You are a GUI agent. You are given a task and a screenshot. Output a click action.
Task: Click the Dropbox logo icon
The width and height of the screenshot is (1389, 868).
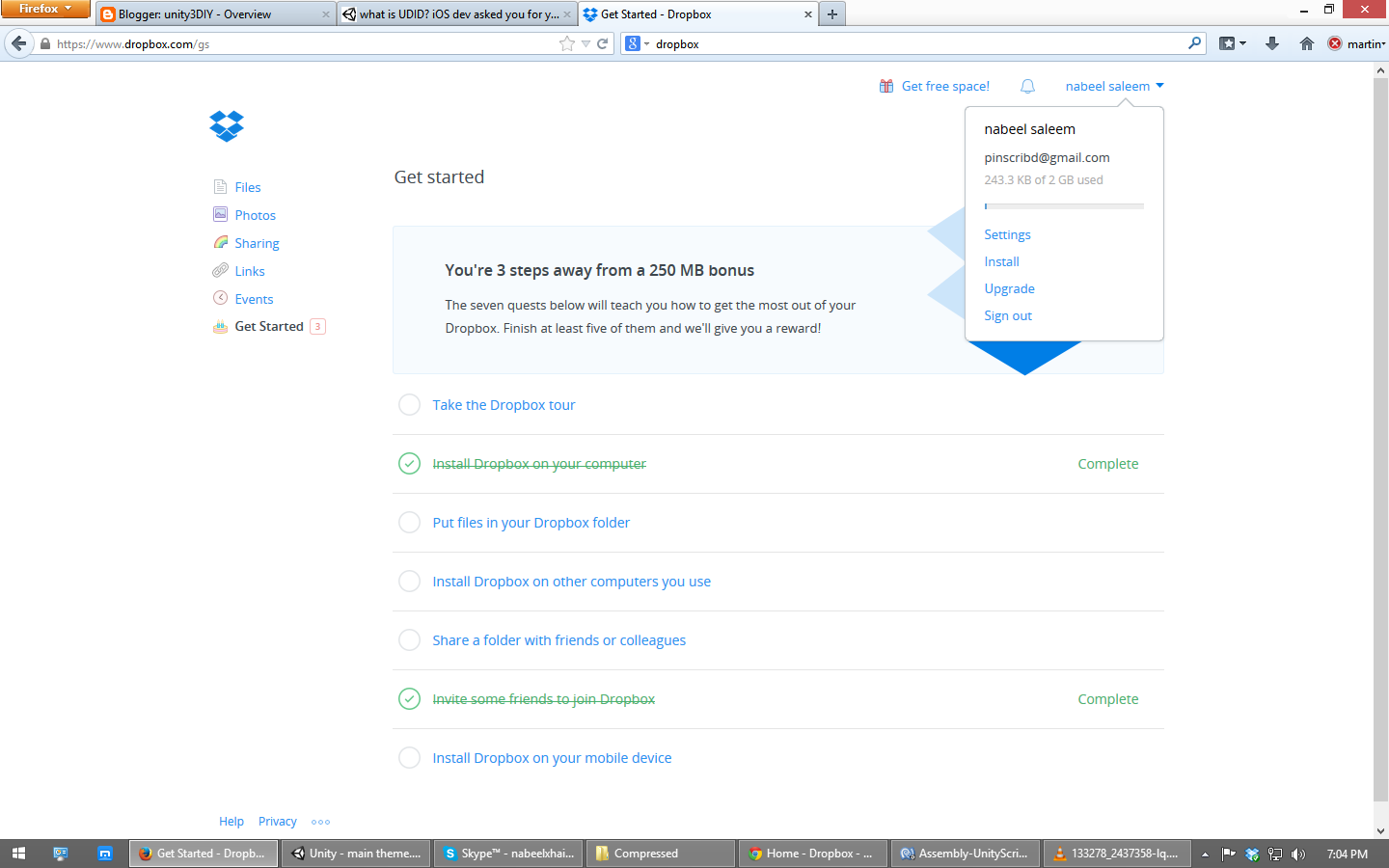[227, 126]
